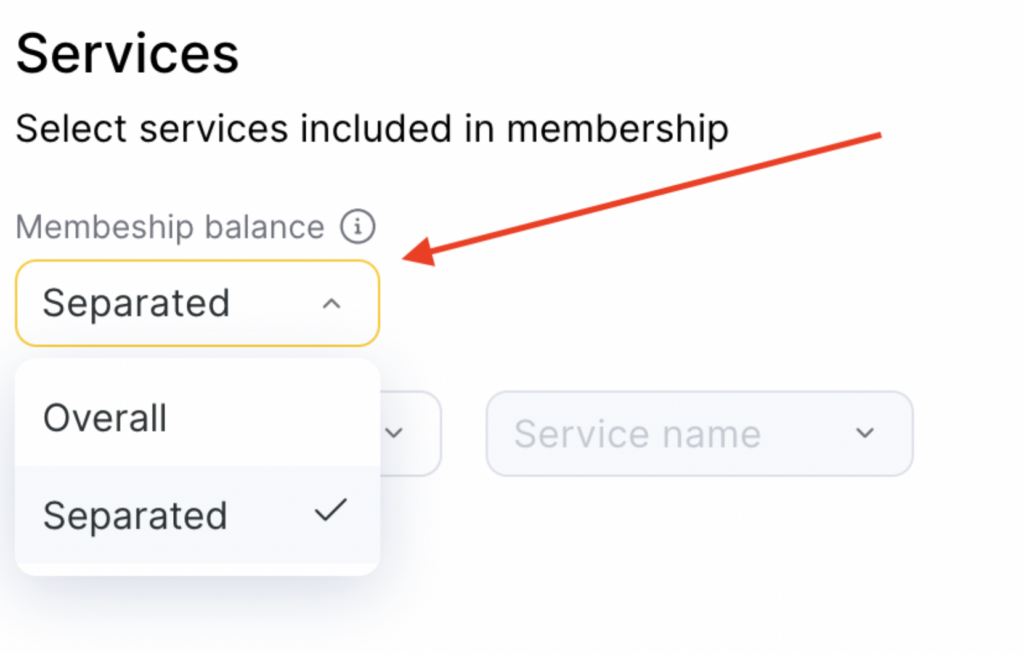Open the Service name dropdown

pyautogui.click(x=699, y=433)
